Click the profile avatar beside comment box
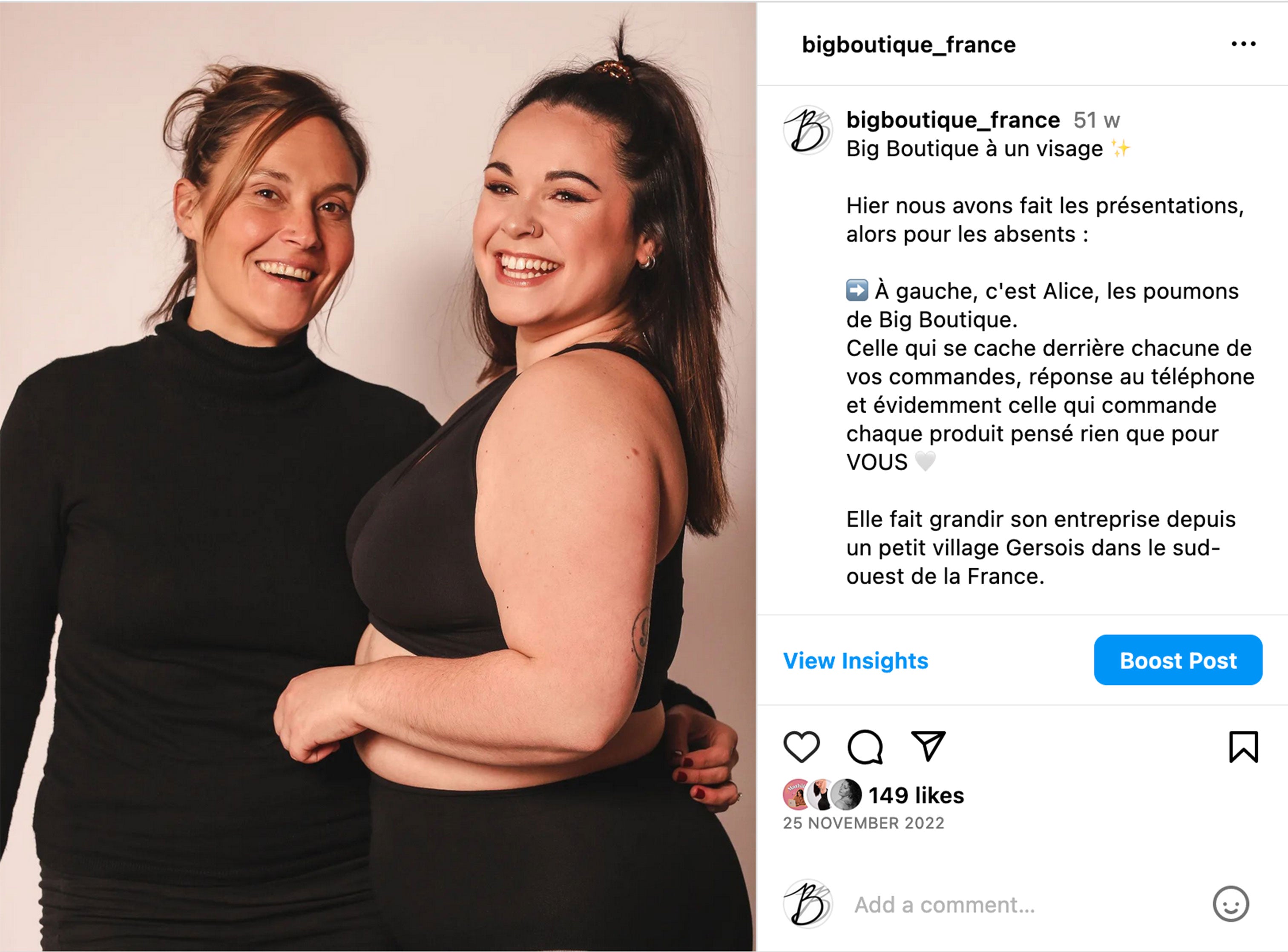Viewport: 1288px width, 952px height. [808, 903]
